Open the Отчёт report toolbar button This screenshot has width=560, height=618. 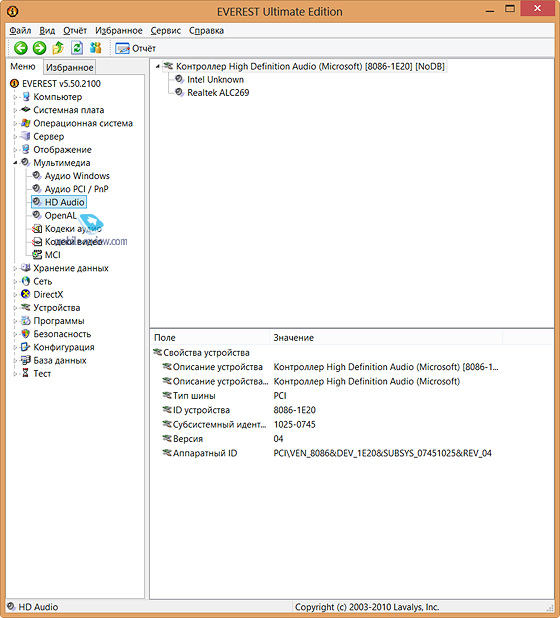click(x=136, y=48)
